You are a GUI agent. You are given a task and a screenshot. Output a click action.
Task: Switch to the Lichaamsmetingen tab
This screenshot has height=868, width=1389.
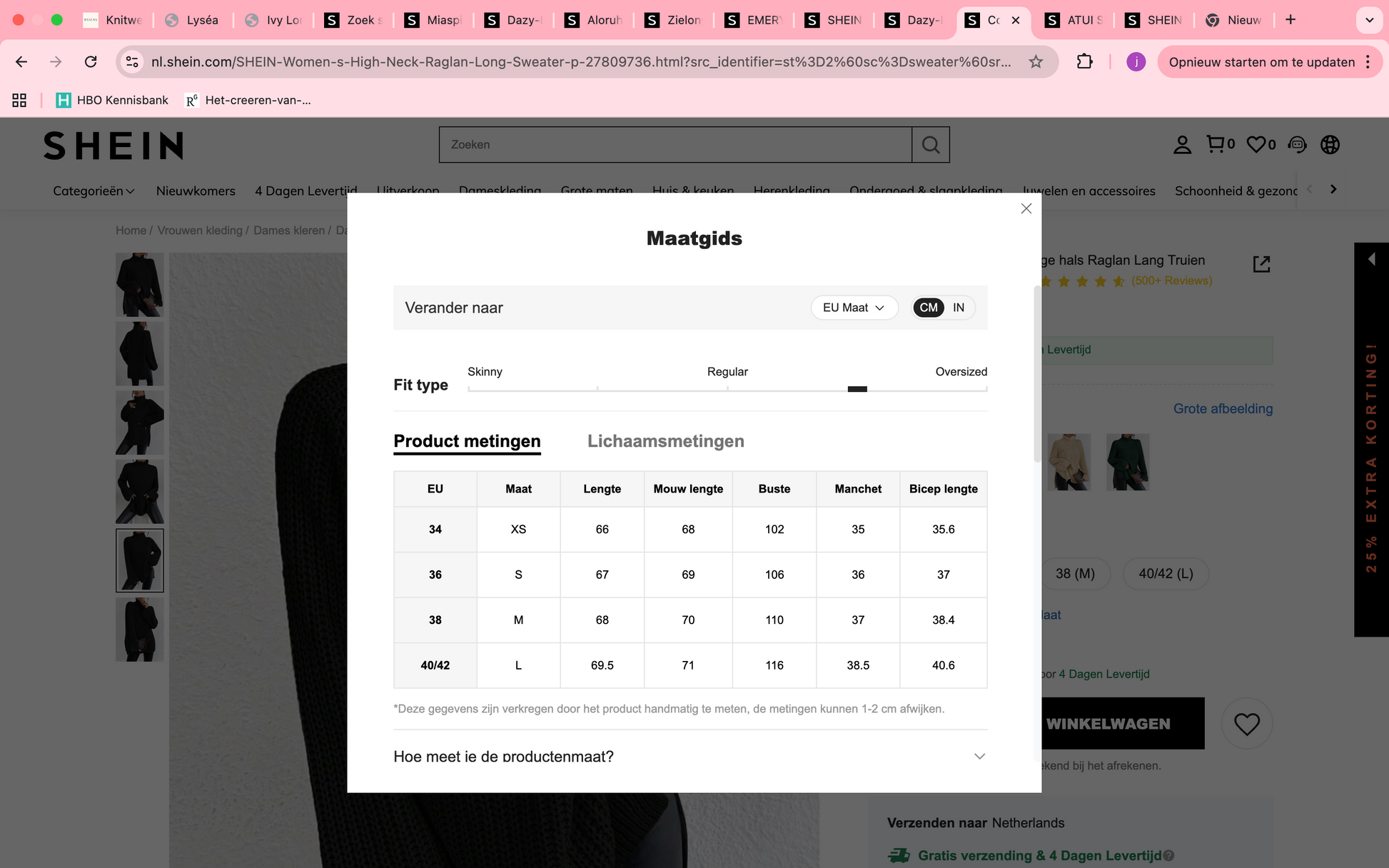pos(665,441)
